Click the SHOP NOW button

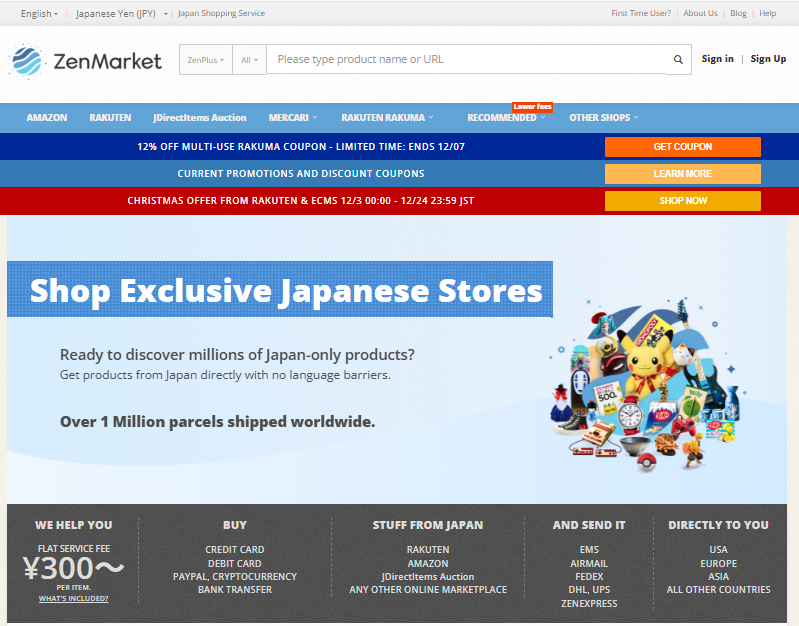pyautogui.click(x=683, y=201)
